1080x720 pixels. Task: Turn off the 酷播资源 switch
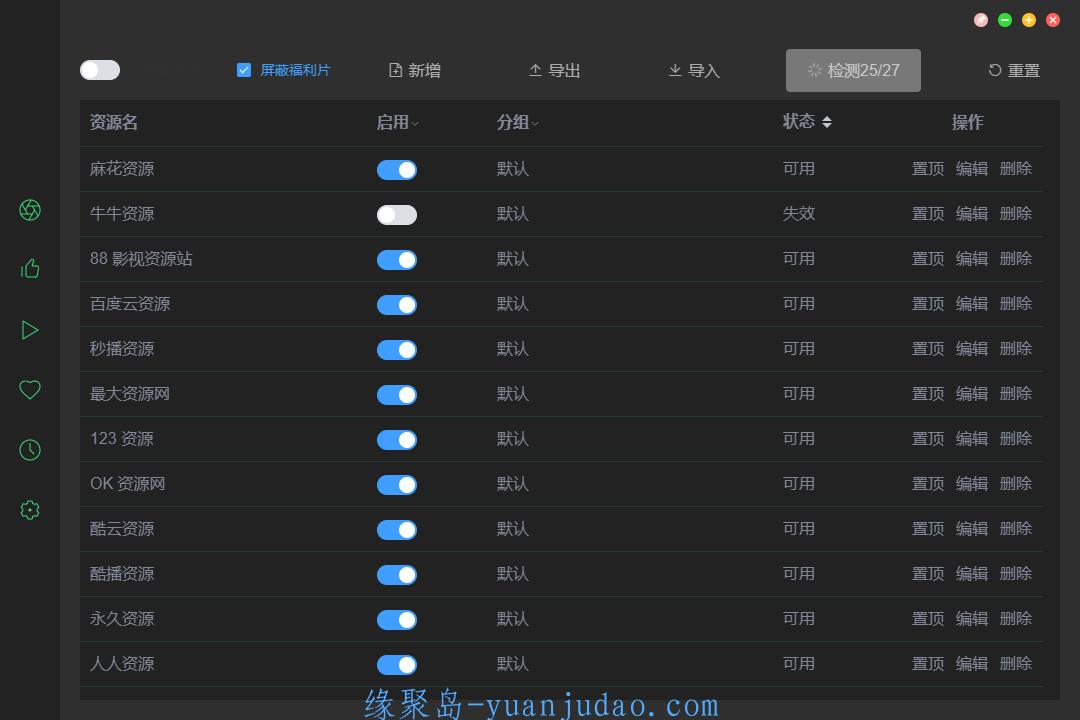397,575
